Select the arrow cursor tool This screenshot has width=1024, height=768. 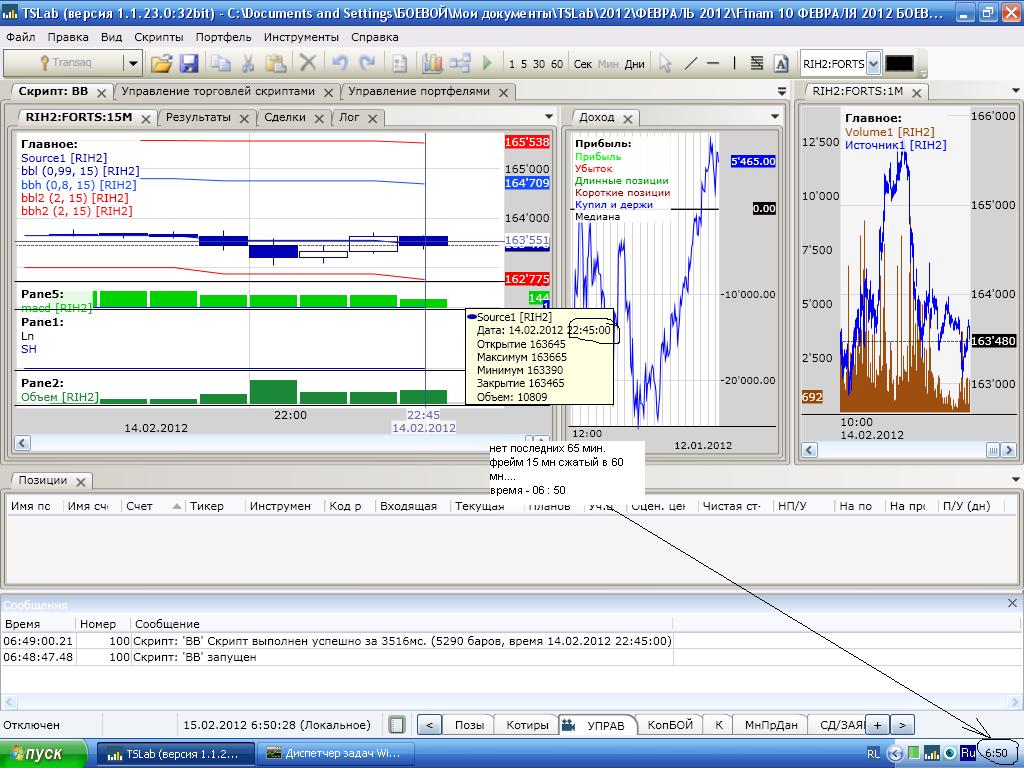(665, 63)
